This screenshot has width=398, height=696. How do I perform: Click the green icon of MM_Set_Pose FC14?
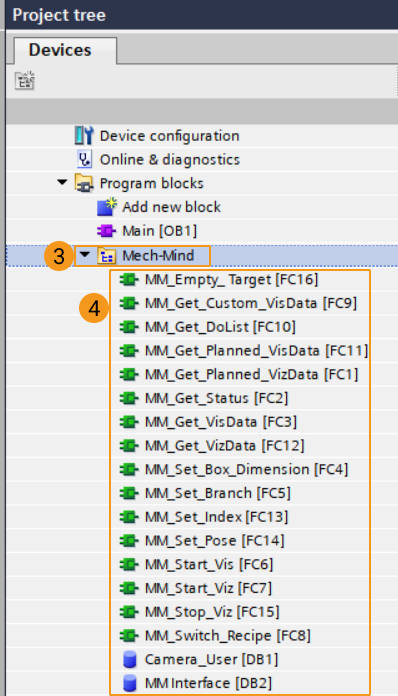point(129,541)
